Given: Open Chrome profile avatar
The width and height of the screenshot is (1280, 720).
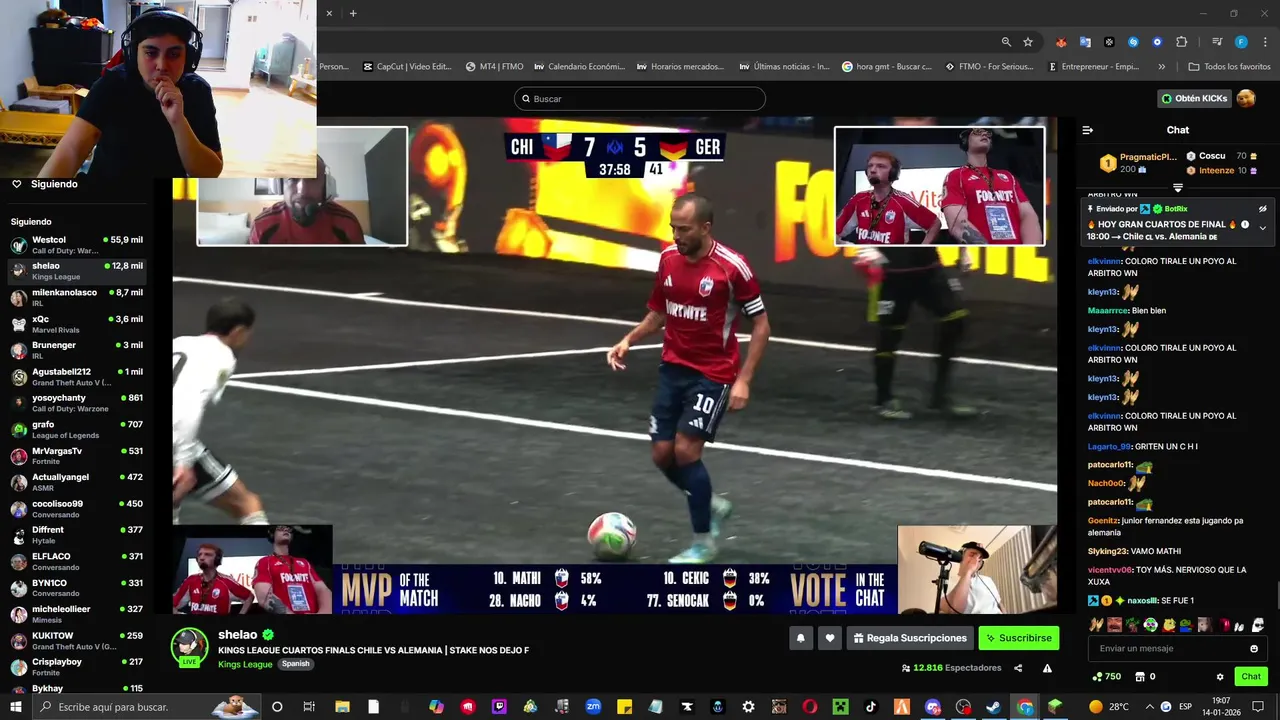Looking at the screenshot, I should click(x=1241, y=42).
